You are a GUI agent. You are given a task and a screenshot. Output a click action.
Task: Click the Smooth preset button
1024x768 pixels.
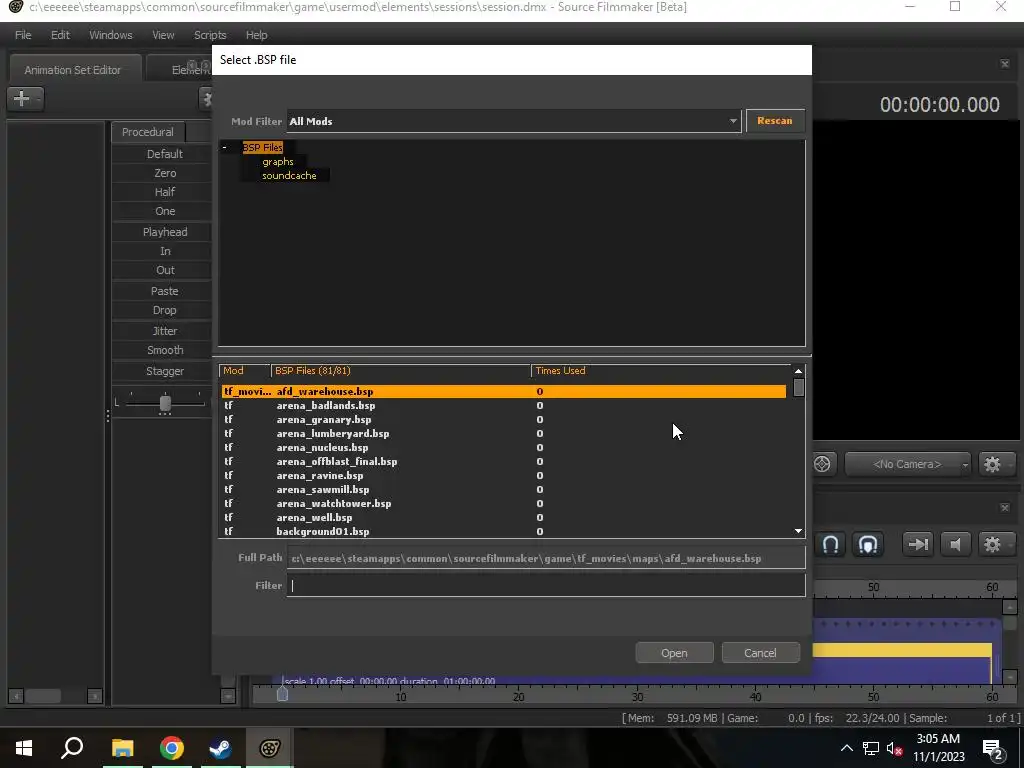click(x=165, y=350)
